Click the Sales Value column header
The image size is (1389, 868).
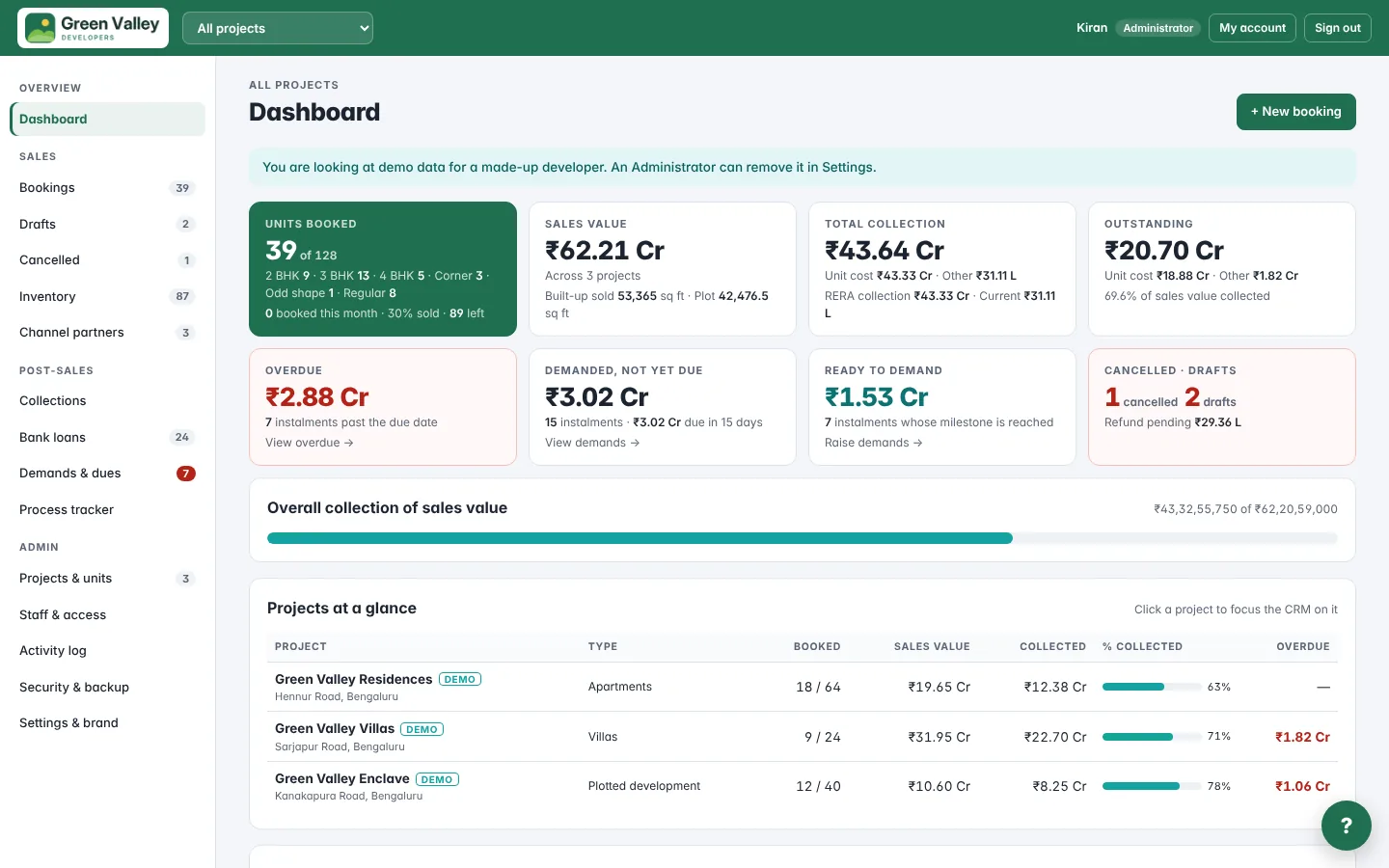click(x=932, y=646)
